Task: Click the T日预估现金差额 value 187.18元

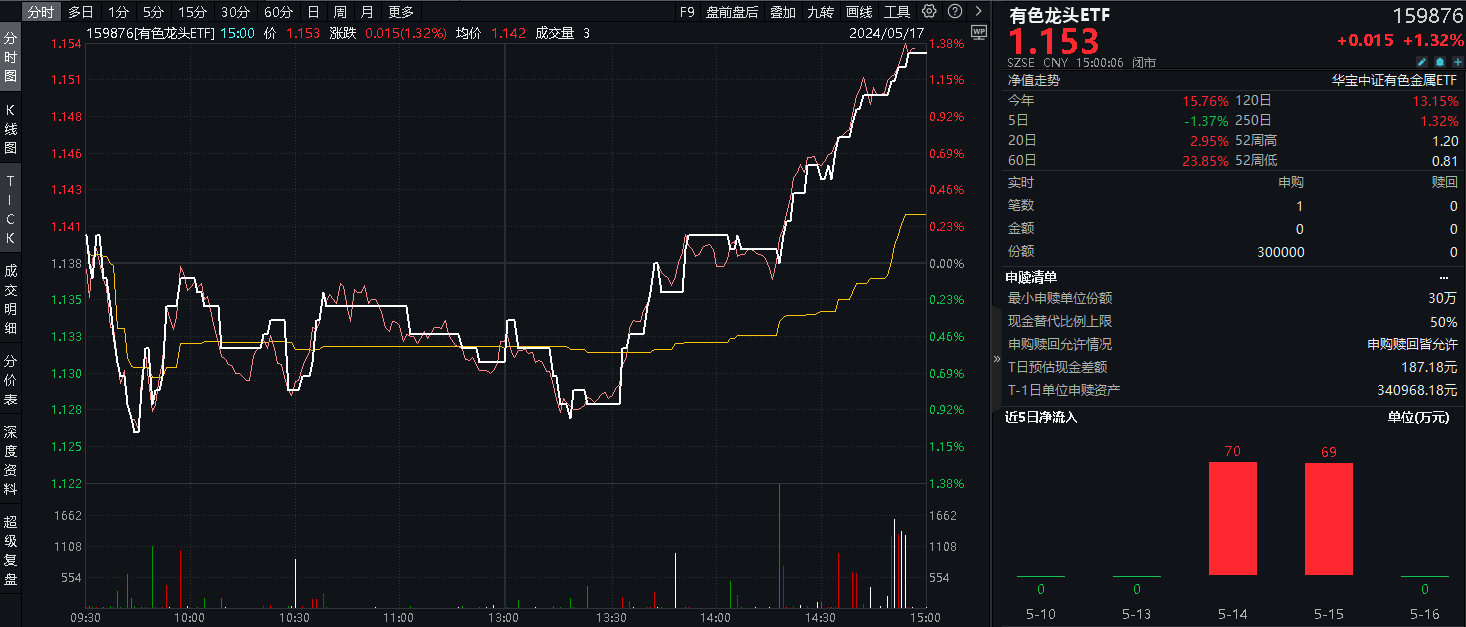Action: [1430, 367]
